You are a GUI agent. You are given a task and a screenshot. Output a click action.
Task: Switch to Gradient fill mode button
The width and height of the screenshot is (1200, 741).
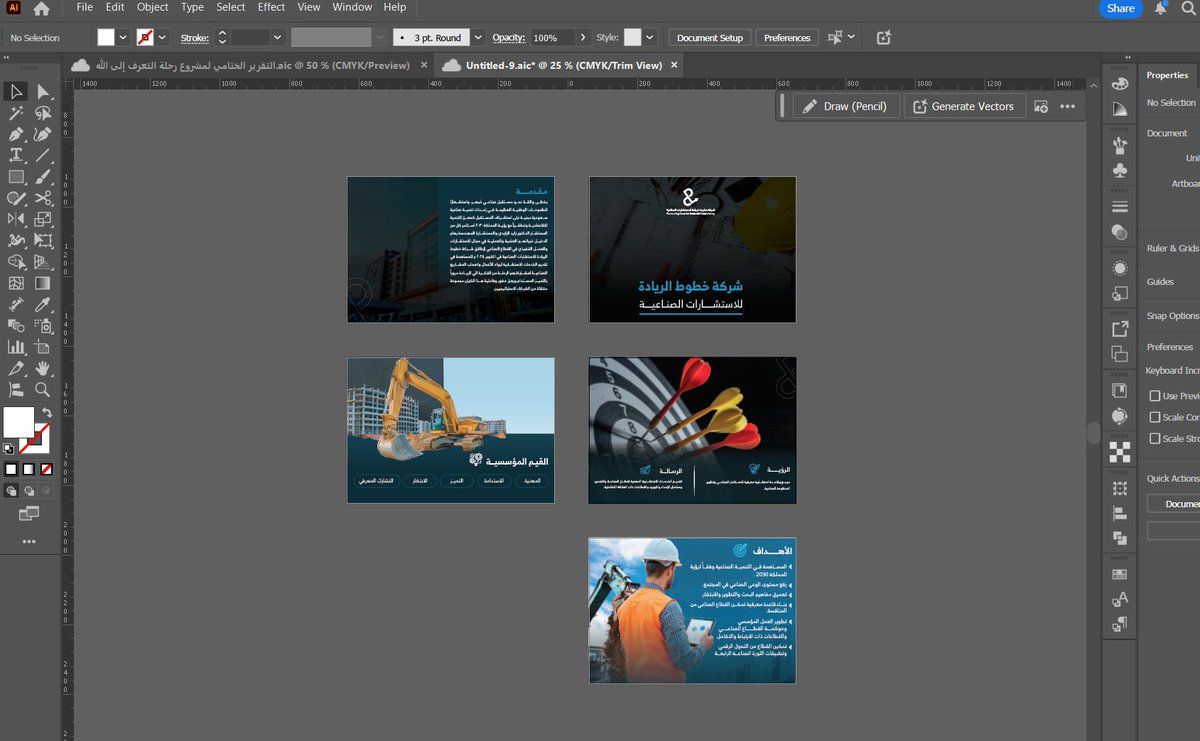29,469
